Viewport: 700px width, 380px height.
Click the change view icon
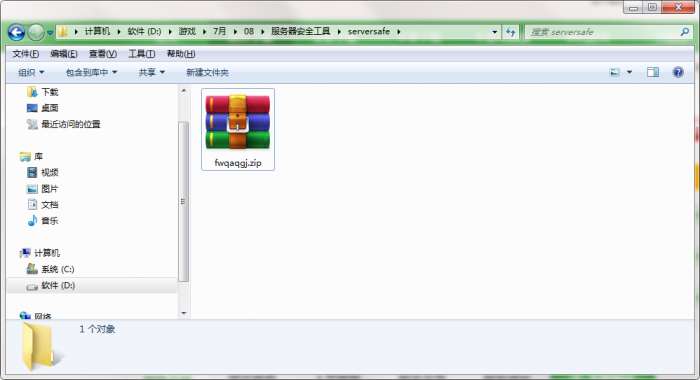tap(615, 72)
